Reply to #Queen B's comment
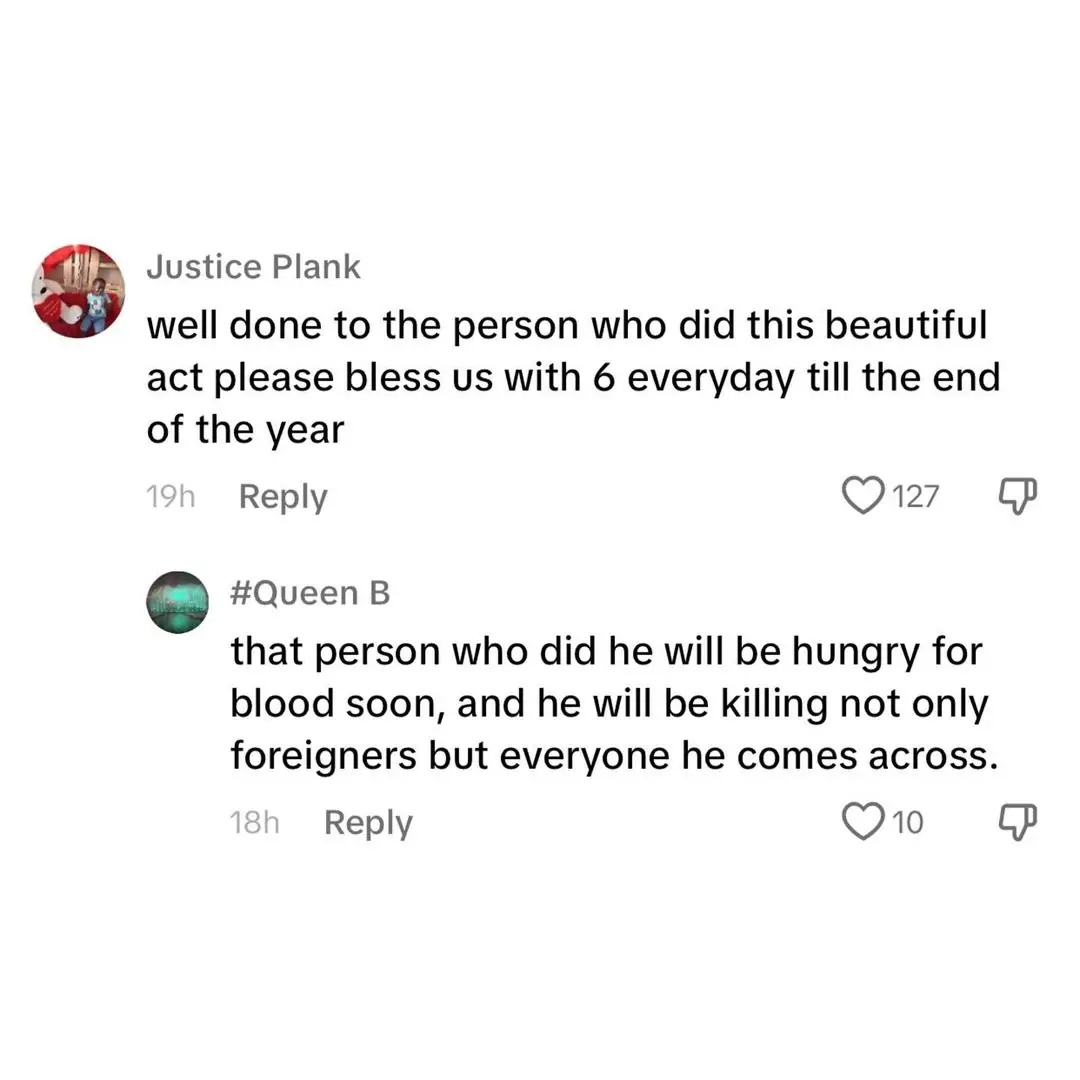Viewport: 1080px width, 1080px height. coord(368,823)
